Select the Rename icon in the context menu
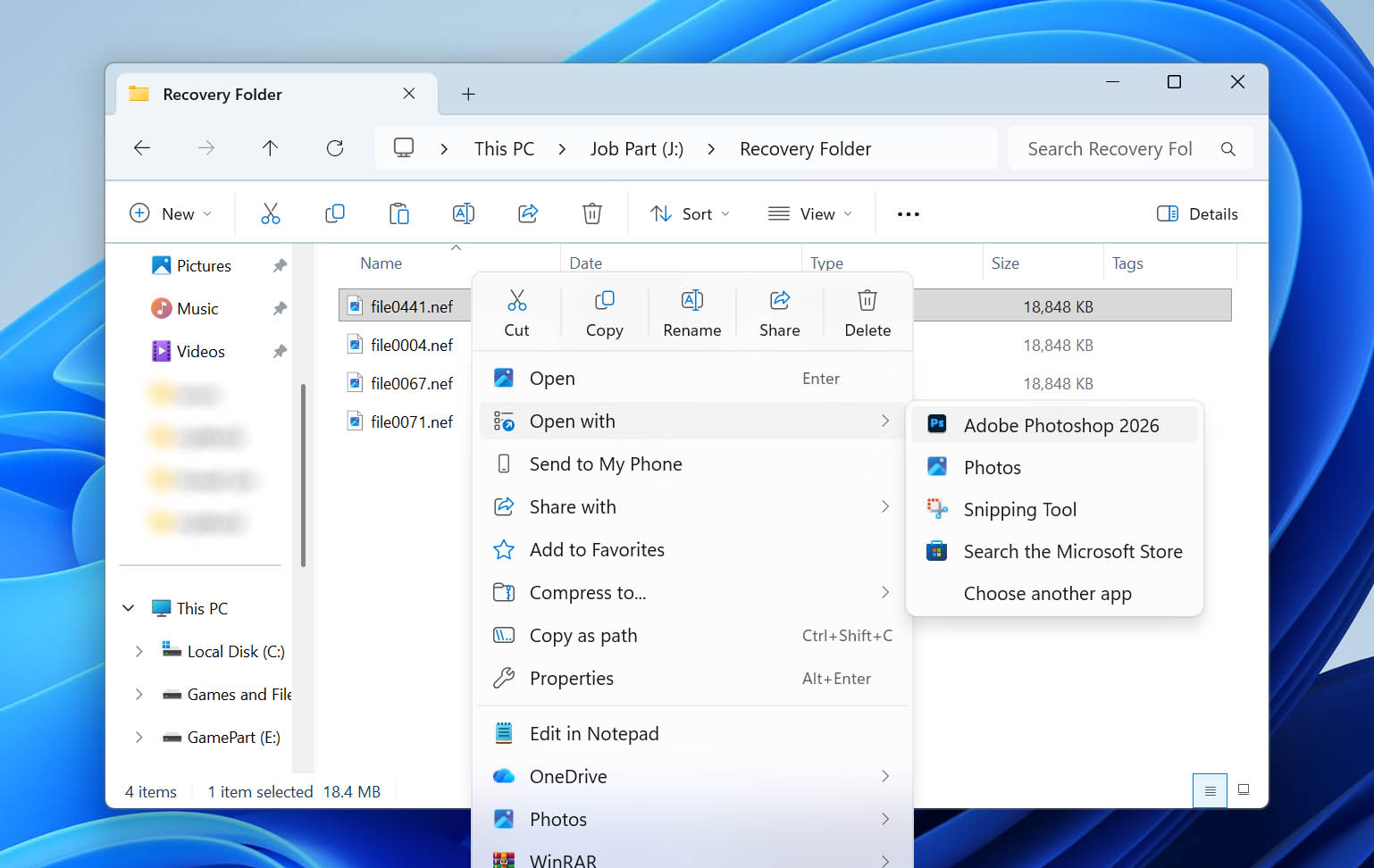Screen dimensions: 1374x868 (691, 310)
